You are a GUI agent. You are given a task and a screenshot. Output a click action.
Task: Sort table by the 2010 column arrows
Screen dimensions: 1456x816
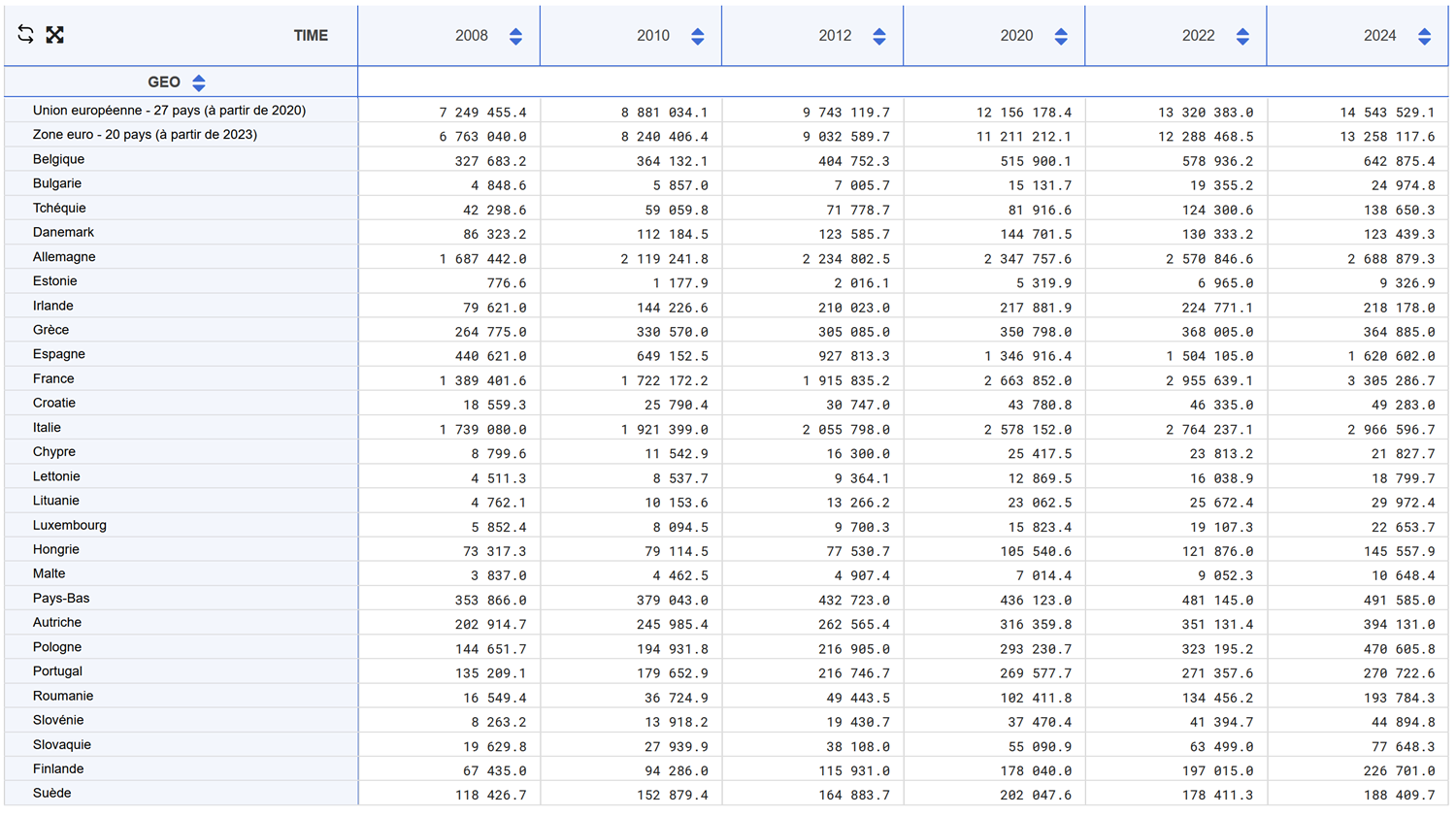tap(697, 36)
